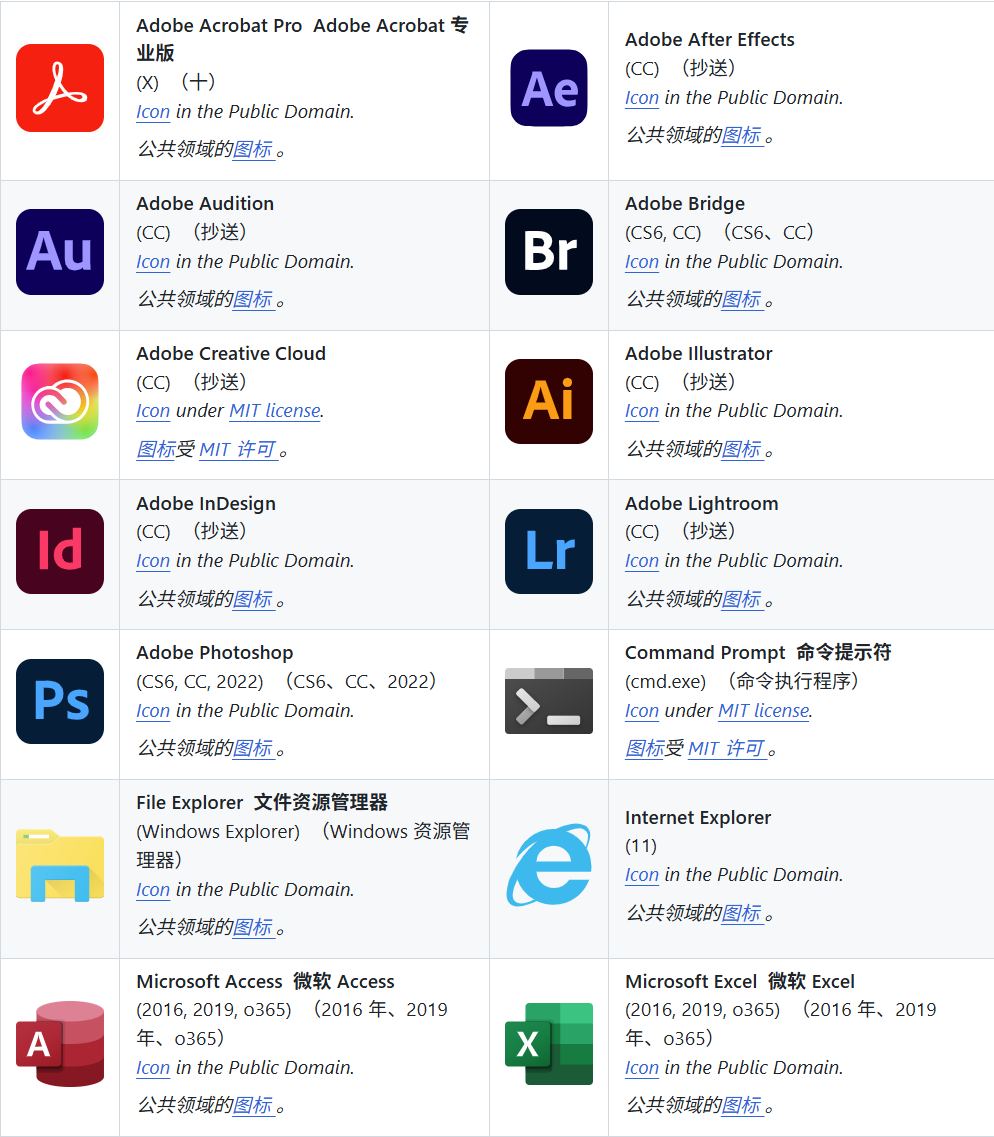Click the 'File Explorer 文件资源管理器' title
The image size is (994, 1137).
[x=262, y=803]
